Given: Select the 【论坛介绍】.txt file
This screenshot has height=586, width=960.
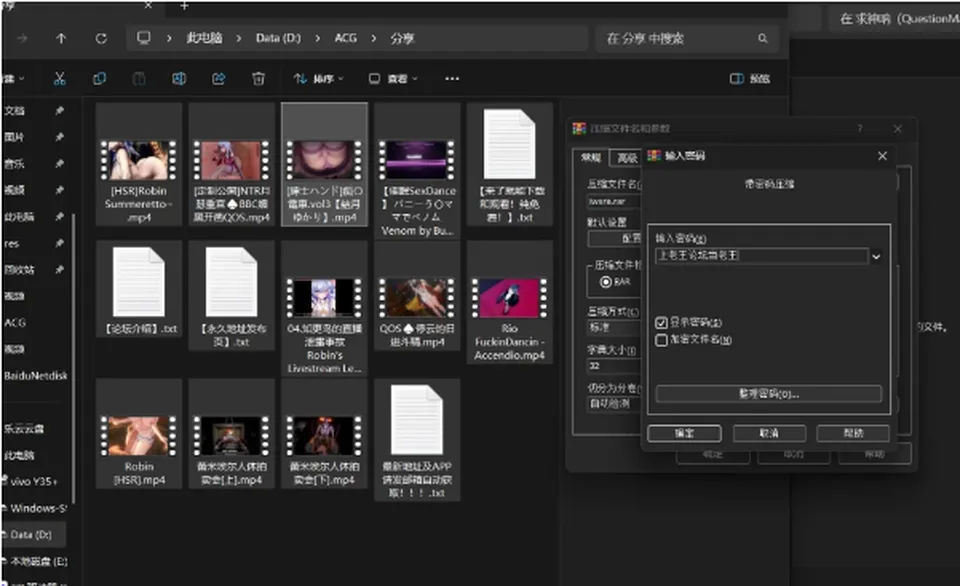Looking at the screenshot, I should (x=139, y=289).
